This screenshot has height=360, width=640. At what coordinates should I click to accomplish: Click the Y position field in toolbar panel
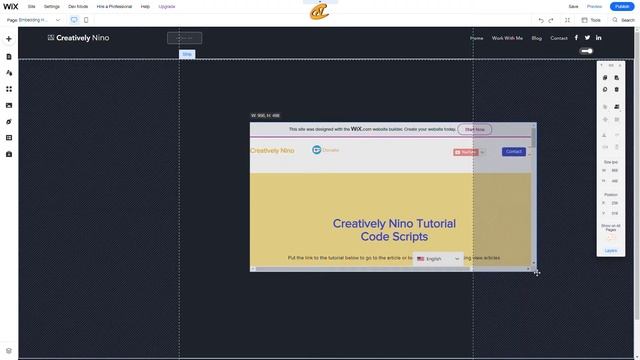click(x=614, y=213)
